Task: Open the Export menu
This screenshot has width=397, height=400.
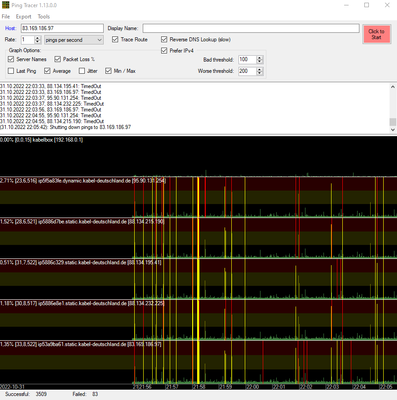Action: point(23,17)
